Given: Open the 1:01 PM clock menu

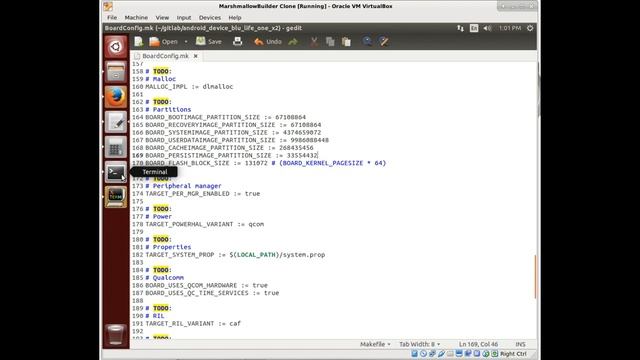Looking at the screenshot, I should pyautogui.click(x=510, y=28).
